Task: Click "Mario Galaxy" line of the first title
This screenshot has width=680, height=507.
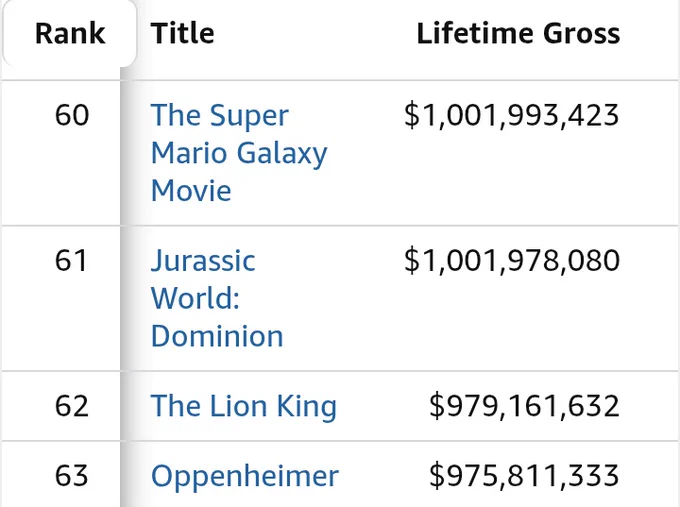Action: [239, 154]
